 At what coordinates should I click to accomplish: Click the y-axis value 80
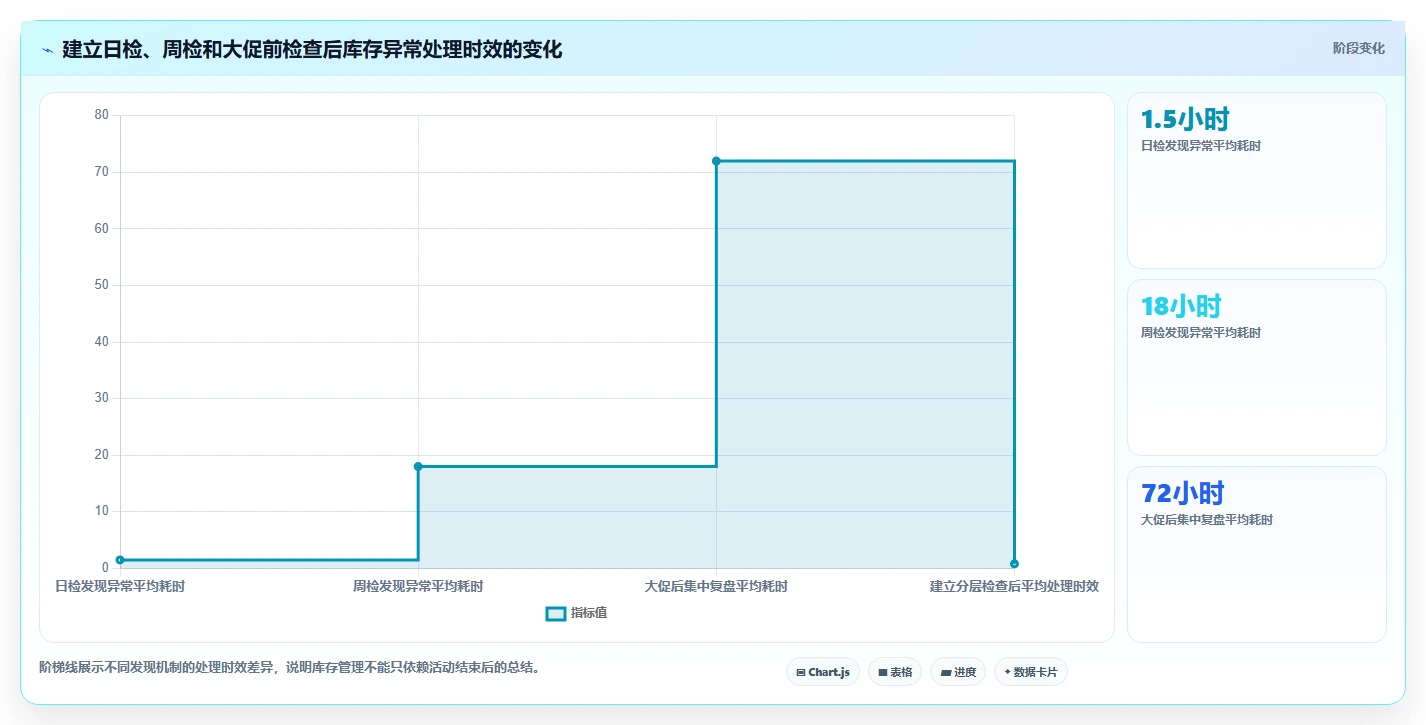[x=101, y=115]
